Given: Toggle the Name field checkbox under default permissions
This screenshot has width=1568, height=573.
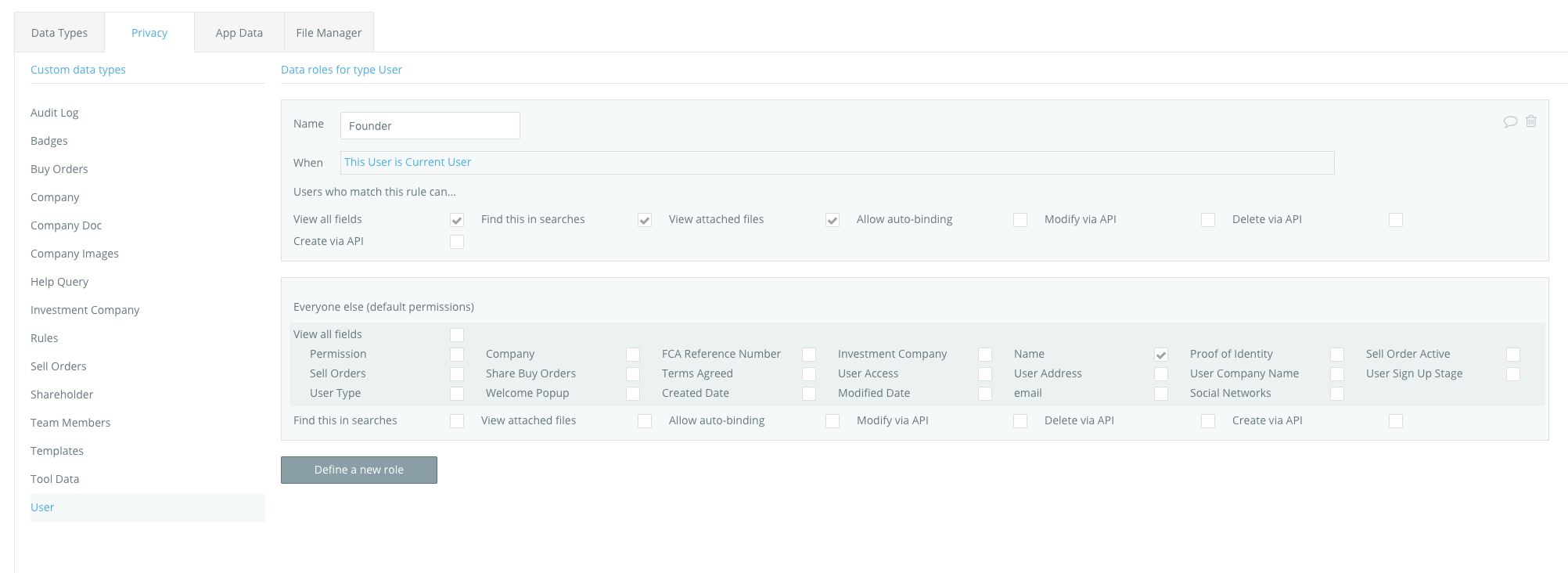Looking at the screenshot, I should coord(1161,355).
